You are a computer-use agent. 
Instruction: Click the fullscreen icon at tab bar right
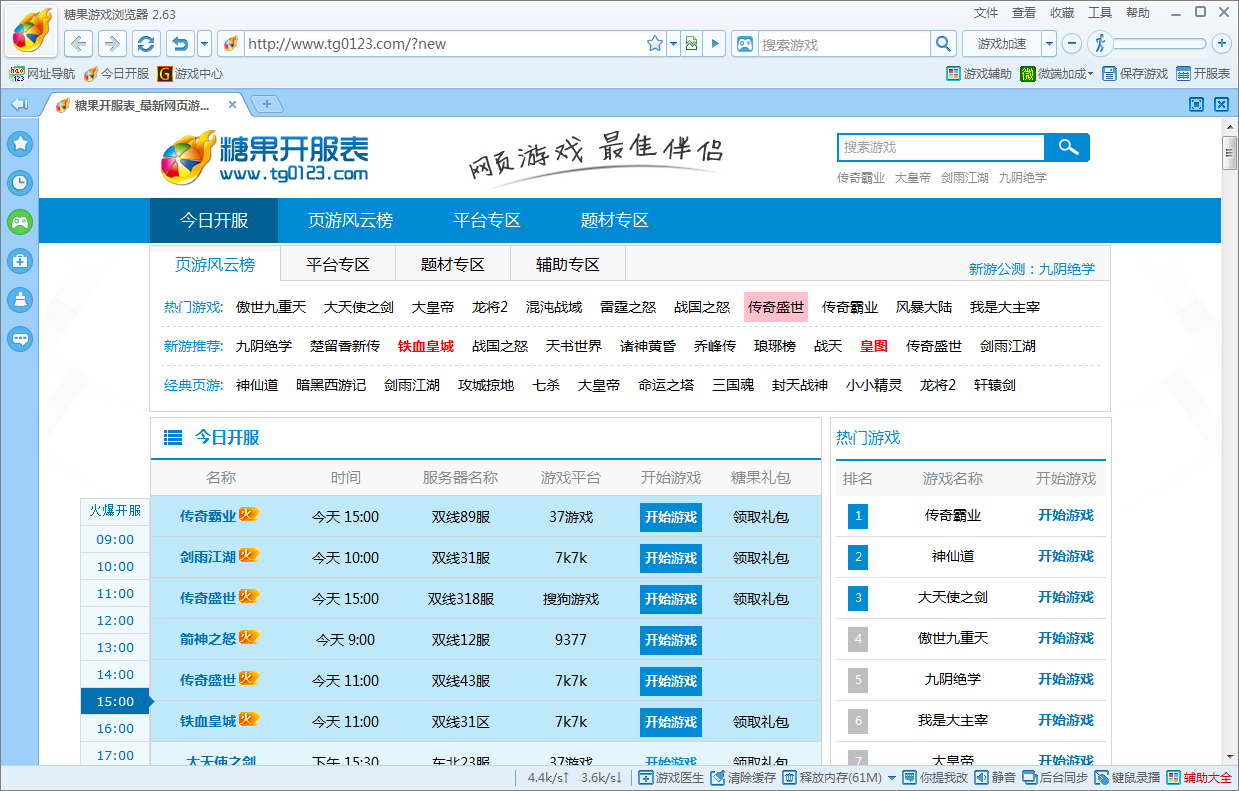[1196, 104]
